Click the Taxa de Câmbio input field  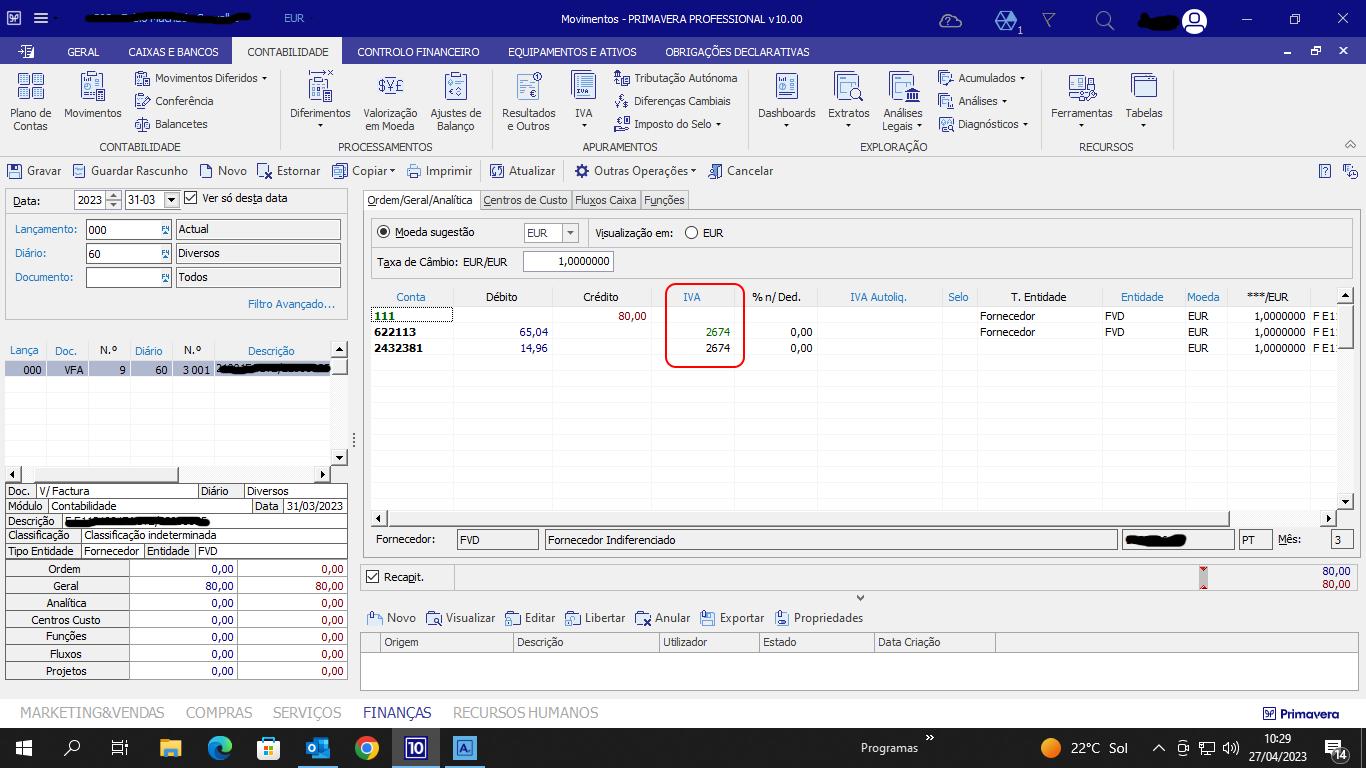pyautogui.click(x=567, y=262)
